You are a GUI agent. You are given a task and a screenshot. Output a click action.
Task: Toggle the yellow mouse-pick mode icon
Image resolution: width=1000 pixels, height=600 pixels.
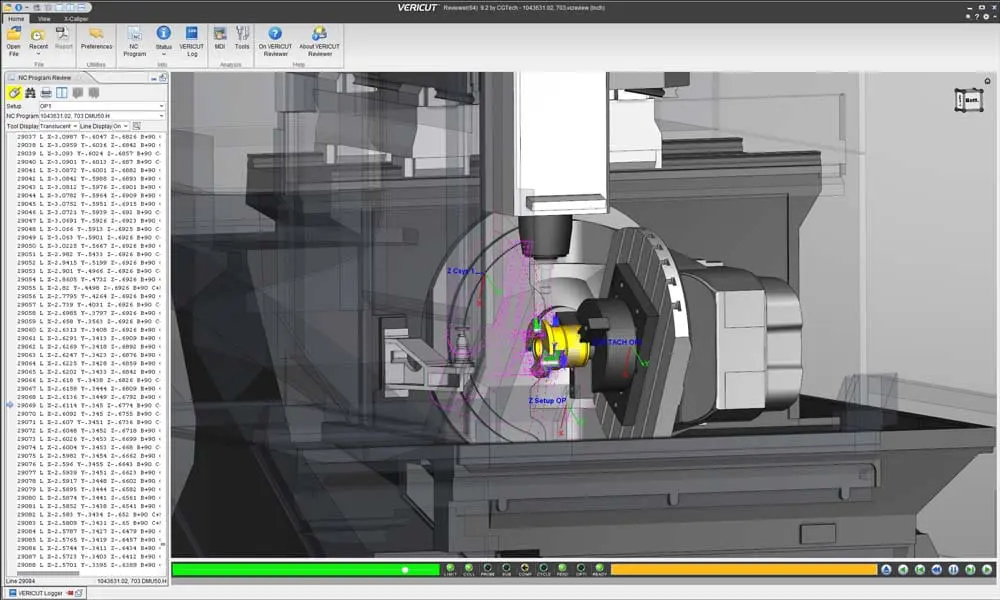click(x=14, y=93)
